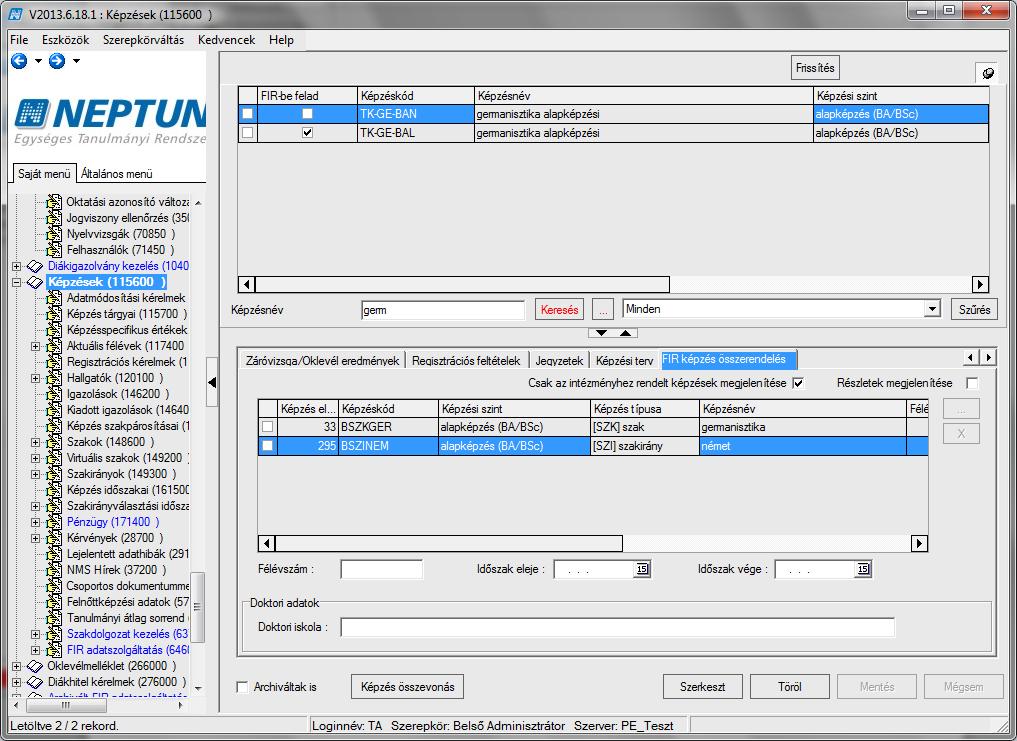Viewport: 1017px width, 741px height.
Task: Expand the Aktuális félévek tree node
Action: click(36, 346)
